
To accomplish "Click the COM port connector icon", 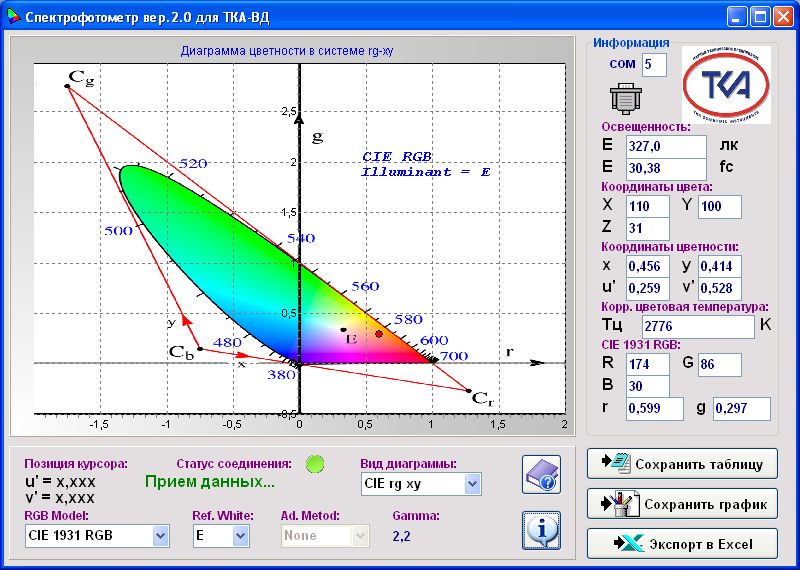I will tap(625, 98).
